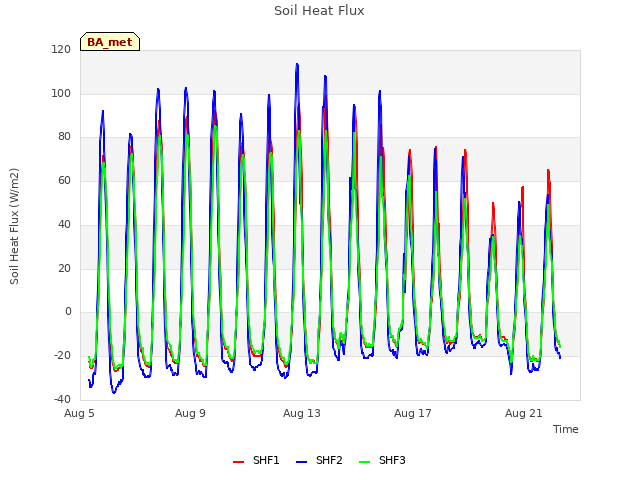Click the 40 y-axis tick label
Image resolution: width=640 pixels, height=480 pixels.
point(64,224)
